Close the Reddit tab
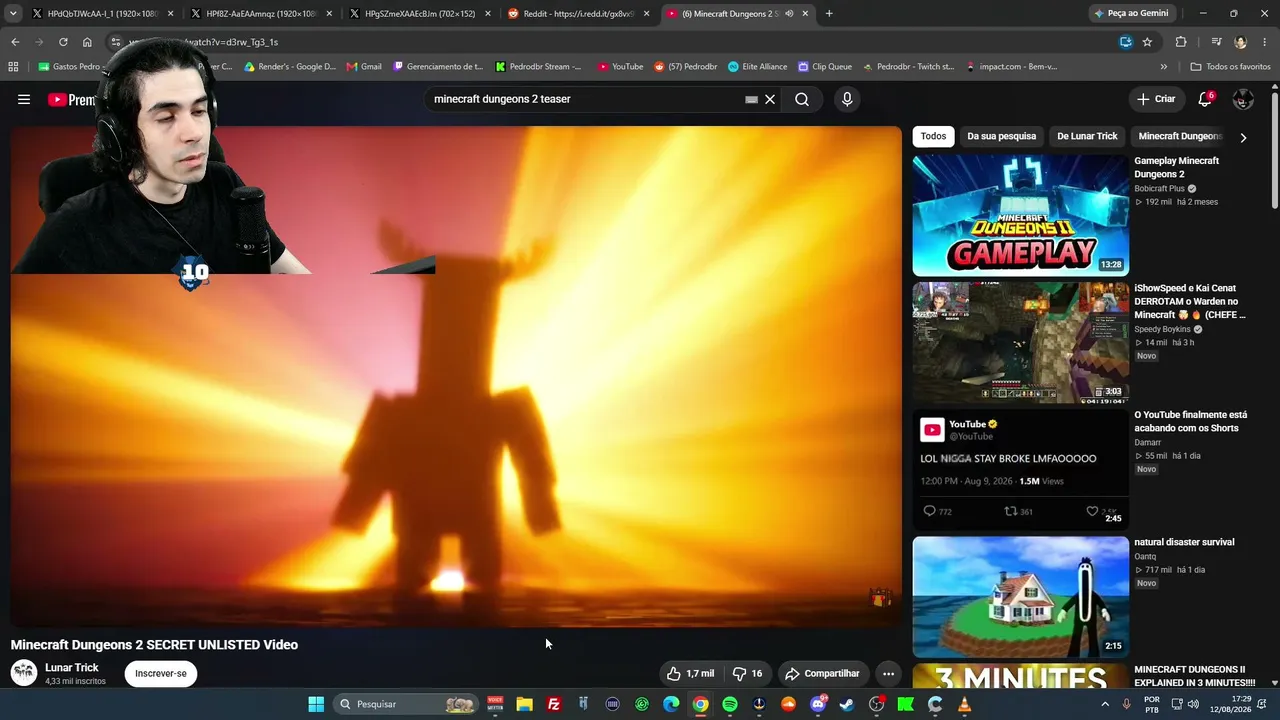The height and width of the screenshot is (720, 1280). (x=647, y=14)
